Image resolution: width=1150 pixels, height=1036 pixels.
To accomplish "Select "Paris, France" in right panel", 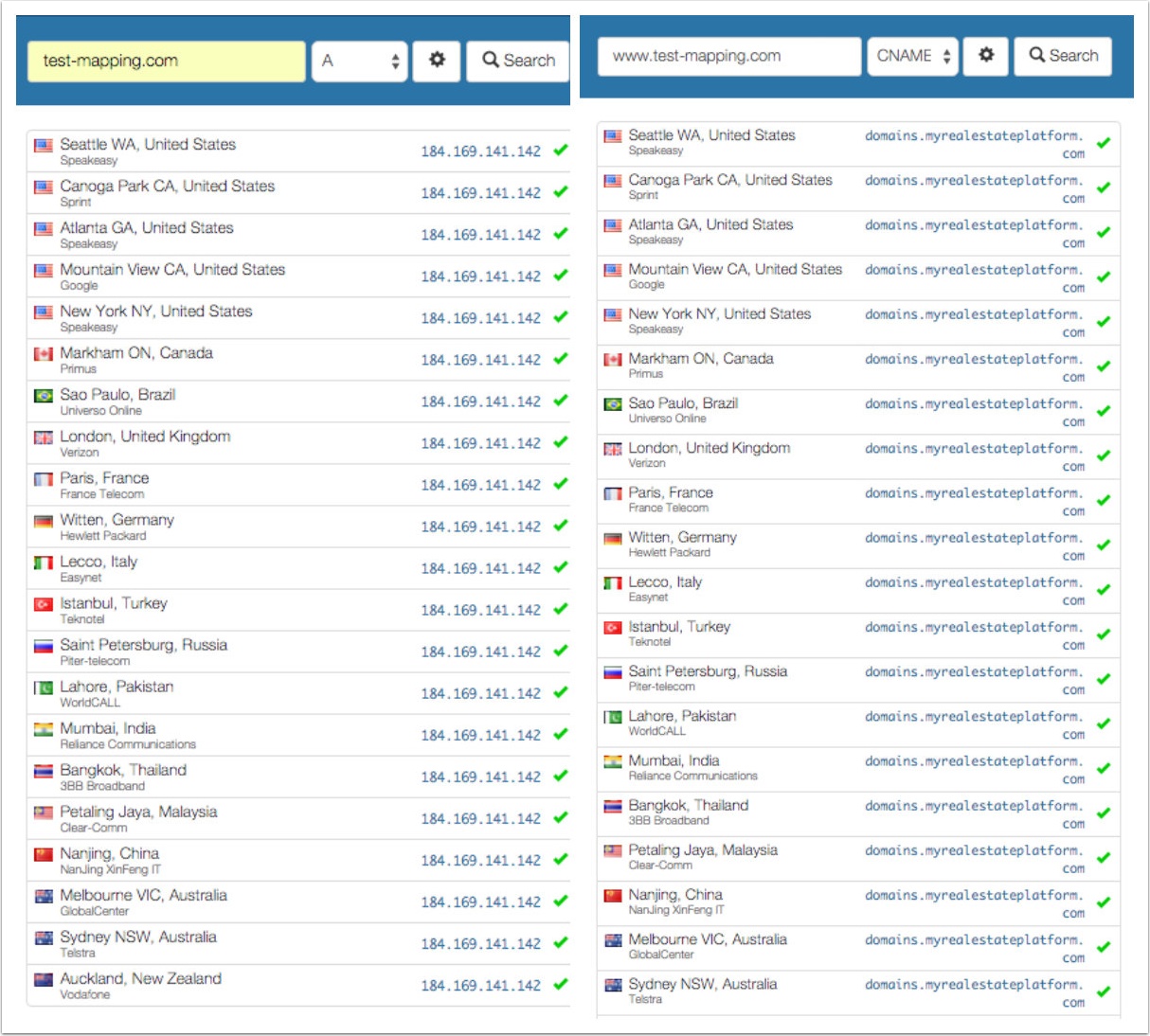I will pos(671,492).
